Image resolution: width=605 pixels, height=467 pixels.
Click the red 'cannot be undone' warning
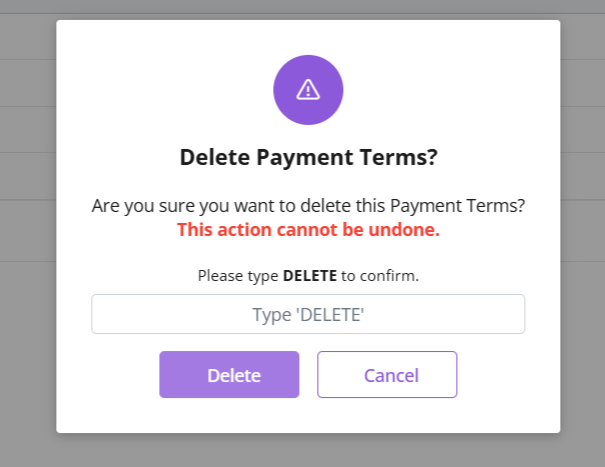308,230
